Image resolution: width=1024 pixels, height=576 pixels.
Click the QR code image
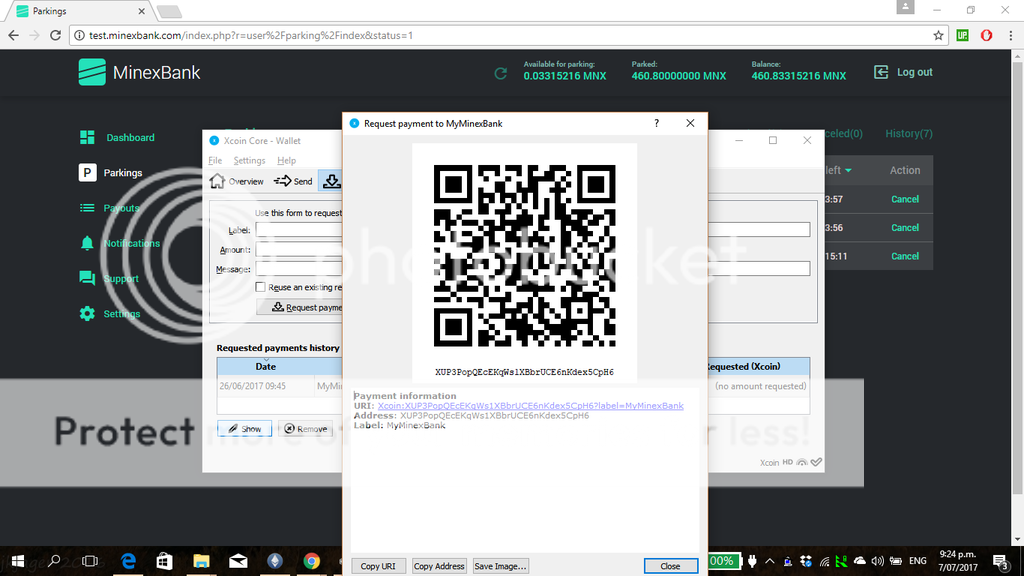[524, 255]
